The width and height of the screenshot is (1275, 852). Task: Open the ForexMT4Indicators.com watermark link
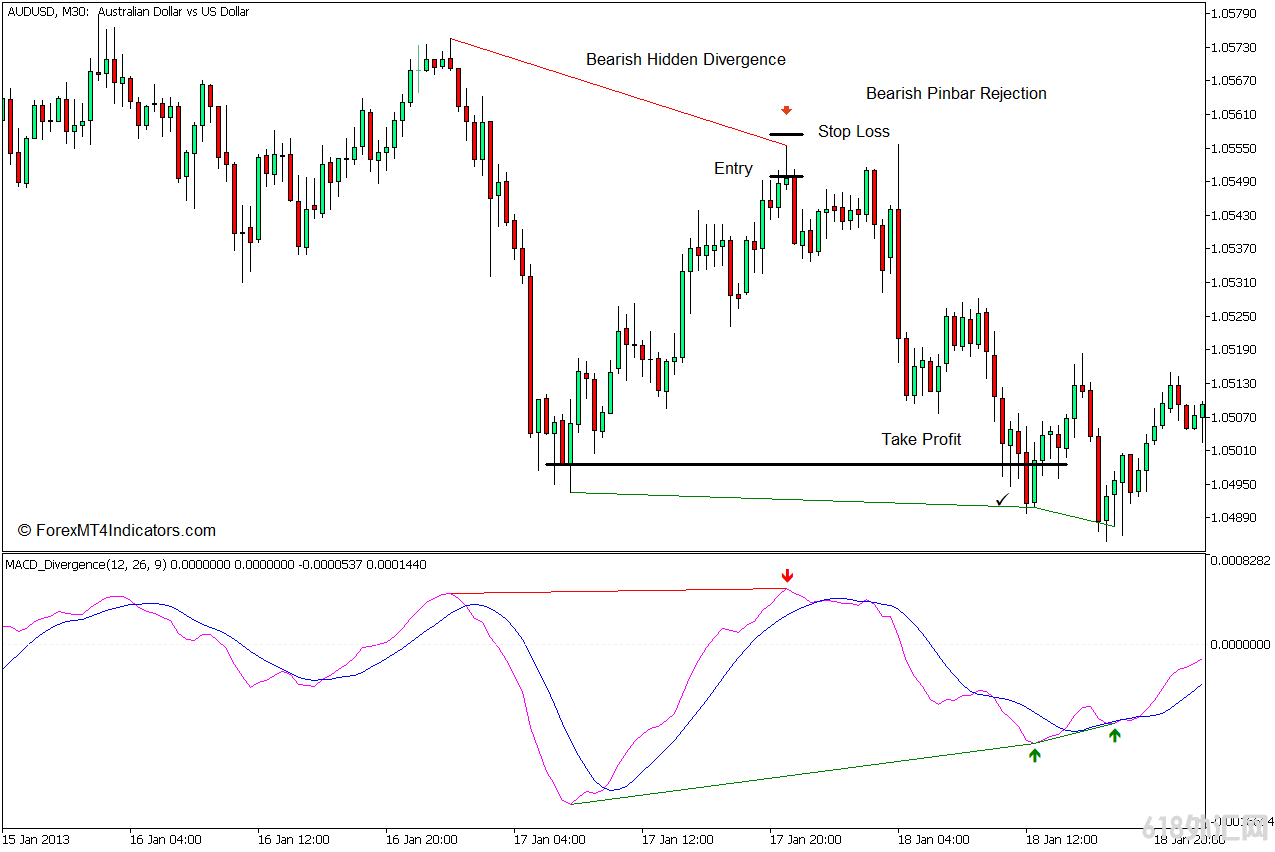117,530
